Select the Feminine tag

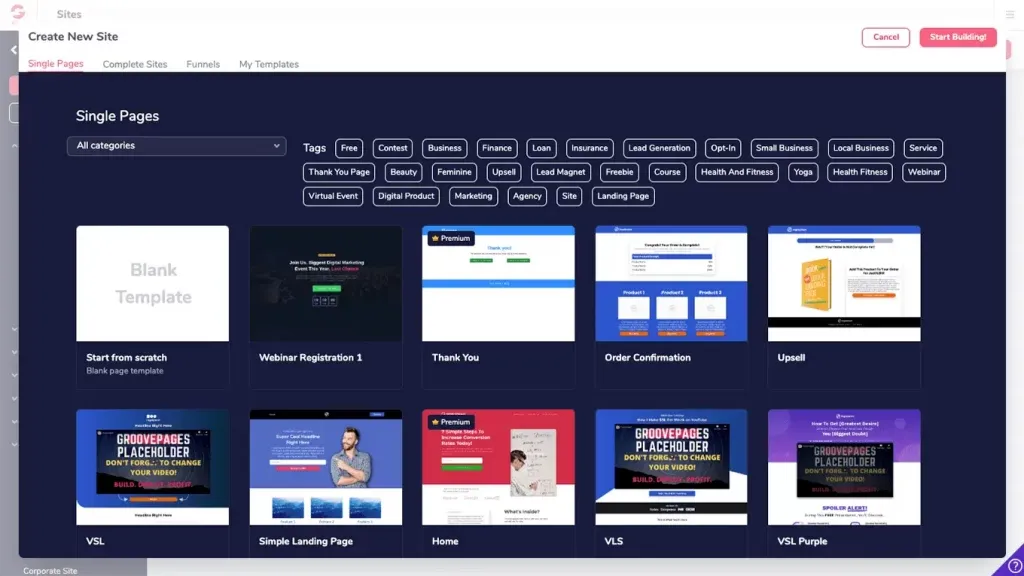pyautogui.click(x=455, y=172)
